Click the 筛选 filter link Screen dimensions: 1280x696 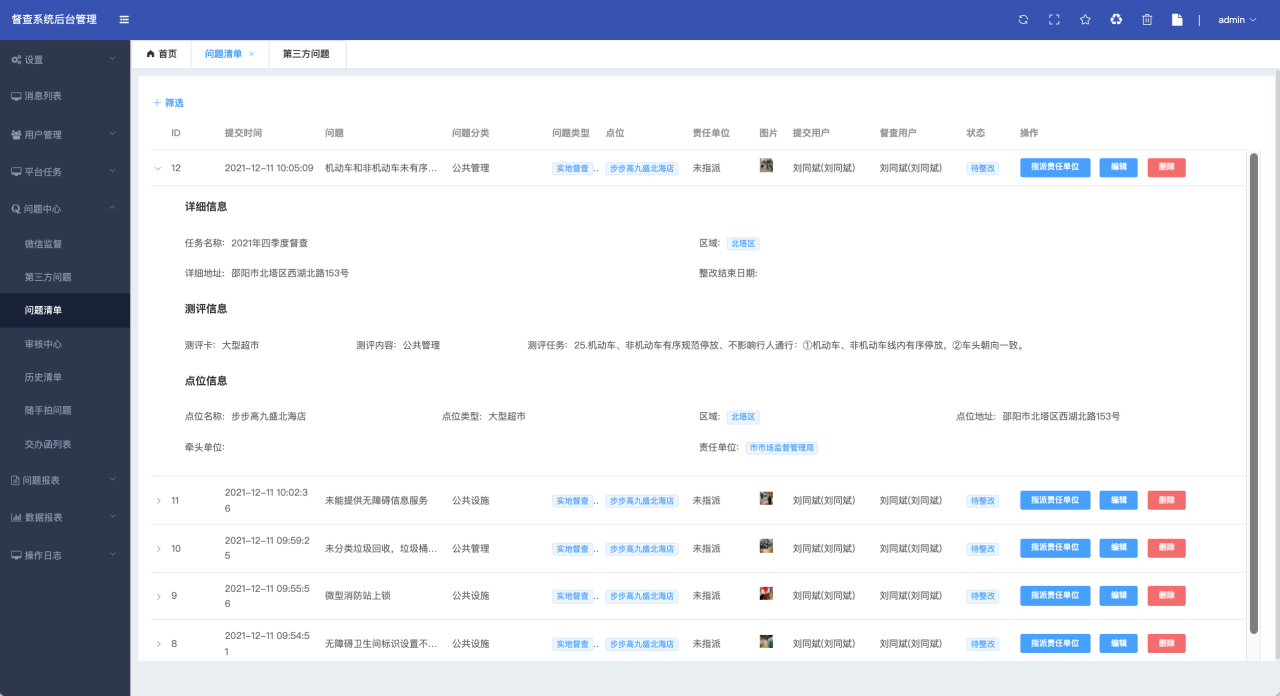point(168,103)
